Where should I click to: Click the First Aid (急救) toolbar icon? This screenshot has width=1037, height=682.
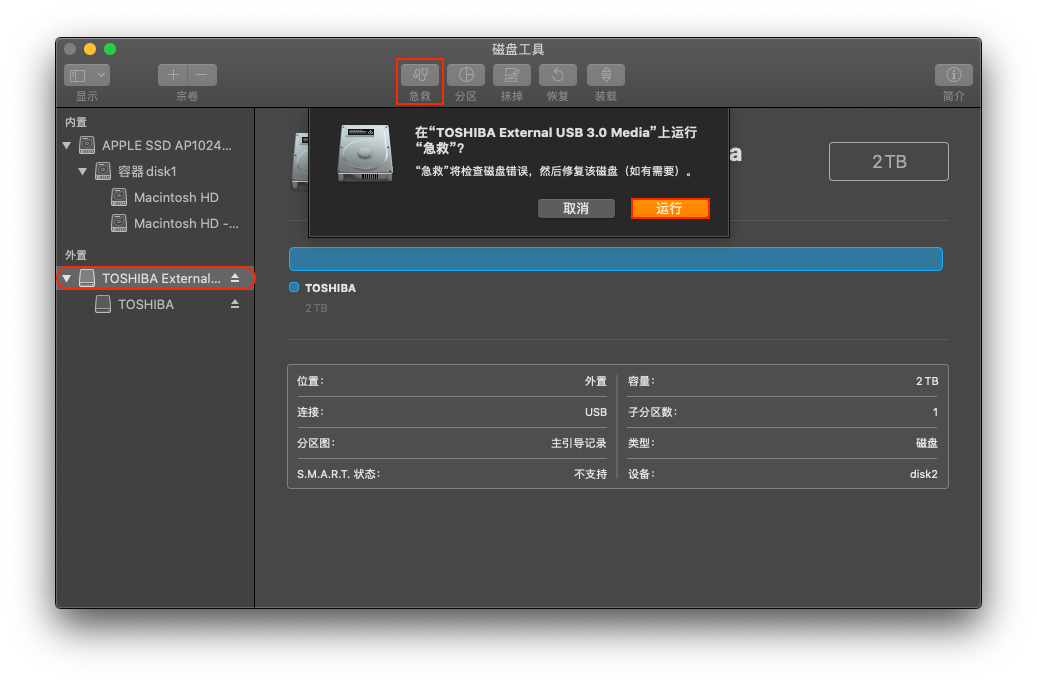(420, 75)
